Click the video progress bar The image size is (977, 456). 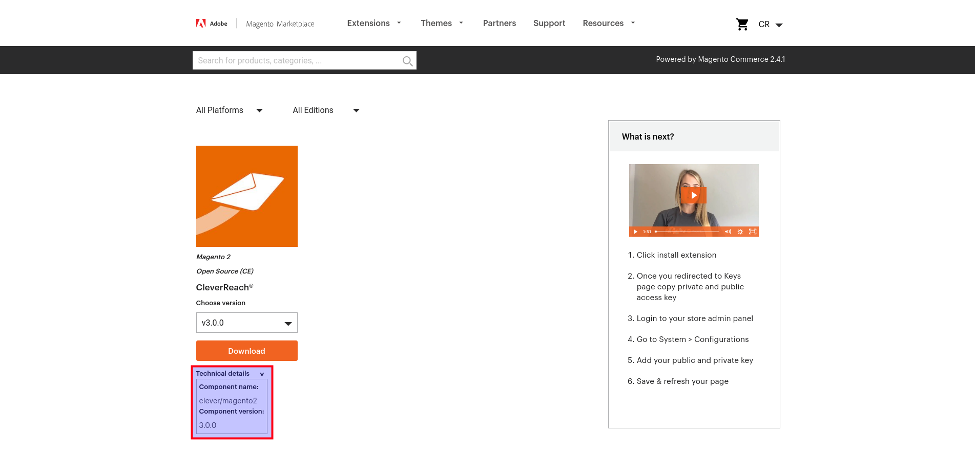tap(685, 231)
